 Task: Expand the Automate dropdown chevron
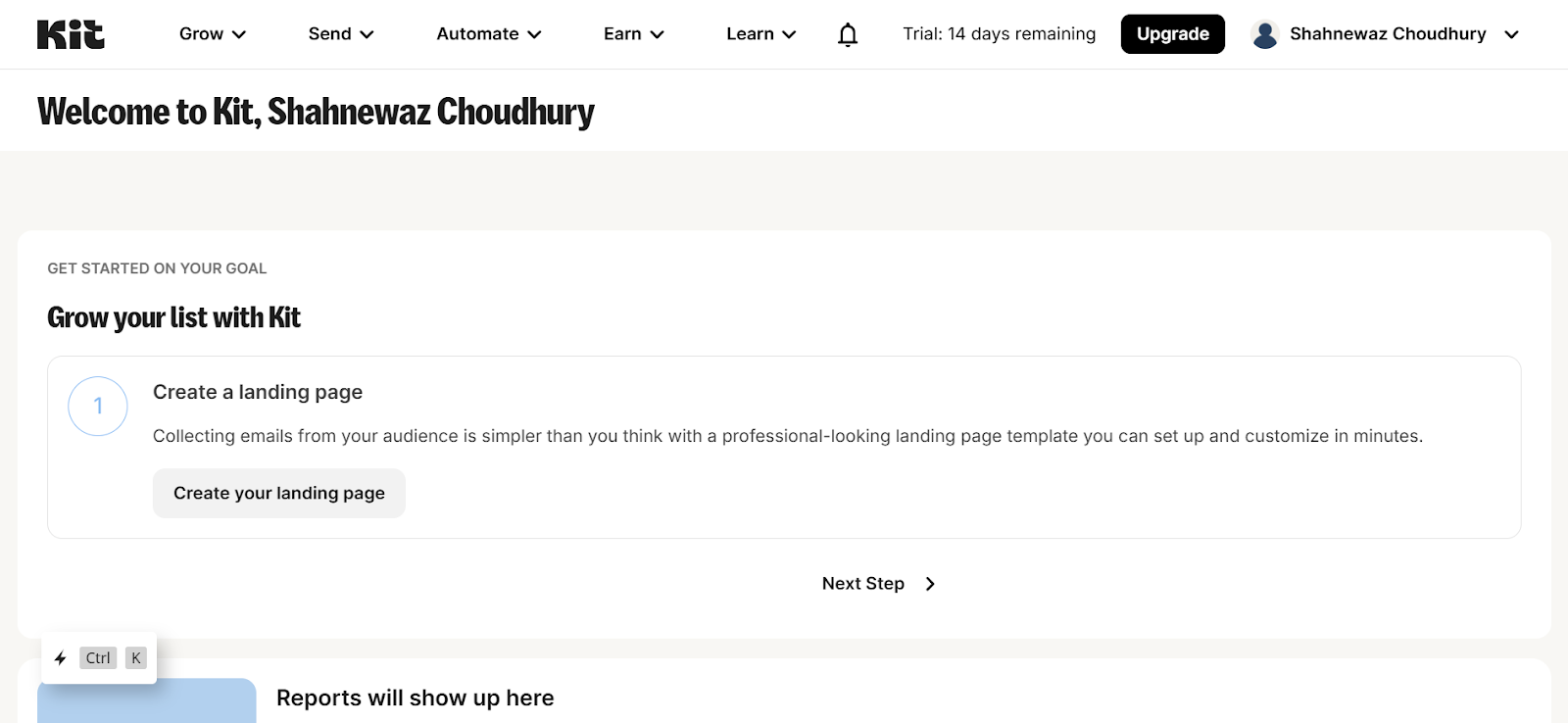(534, 34)
